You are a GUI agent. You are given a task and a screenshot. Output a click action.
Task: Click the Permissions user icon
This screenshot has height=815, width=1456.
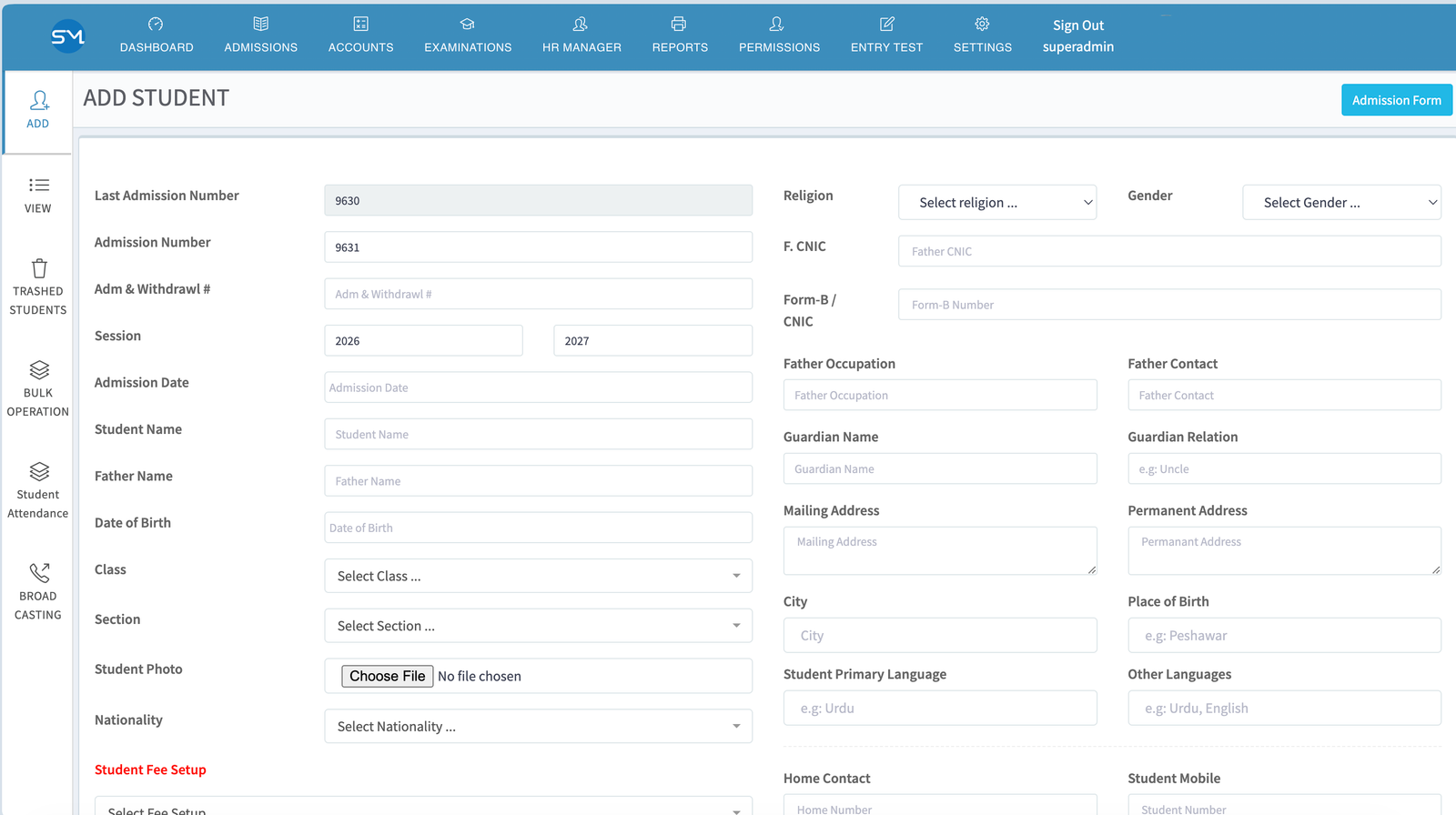click(776, 24)
